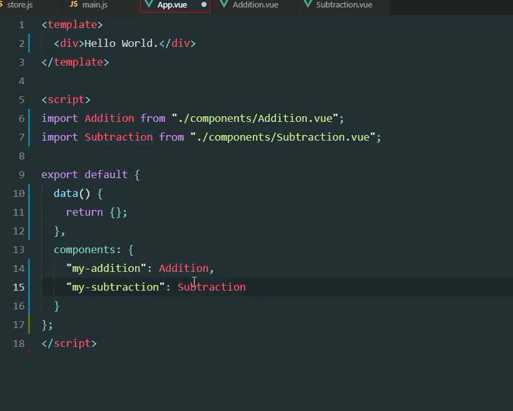Screen dimensions: 513x411
Task: Click the 'components: {' property
Action: (x=94, y=250)
